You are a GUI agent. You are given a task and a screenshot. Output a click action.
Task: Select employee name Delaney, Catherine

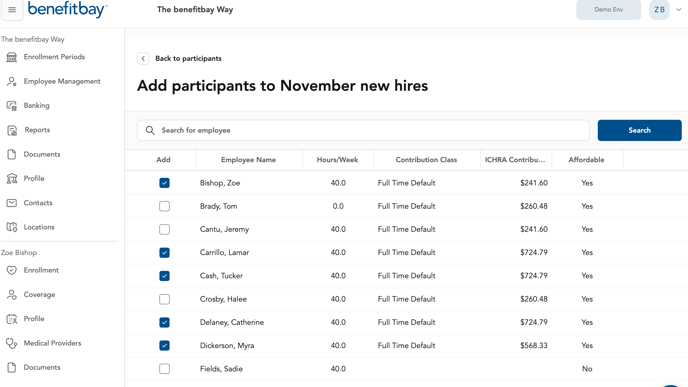point(232,322)
